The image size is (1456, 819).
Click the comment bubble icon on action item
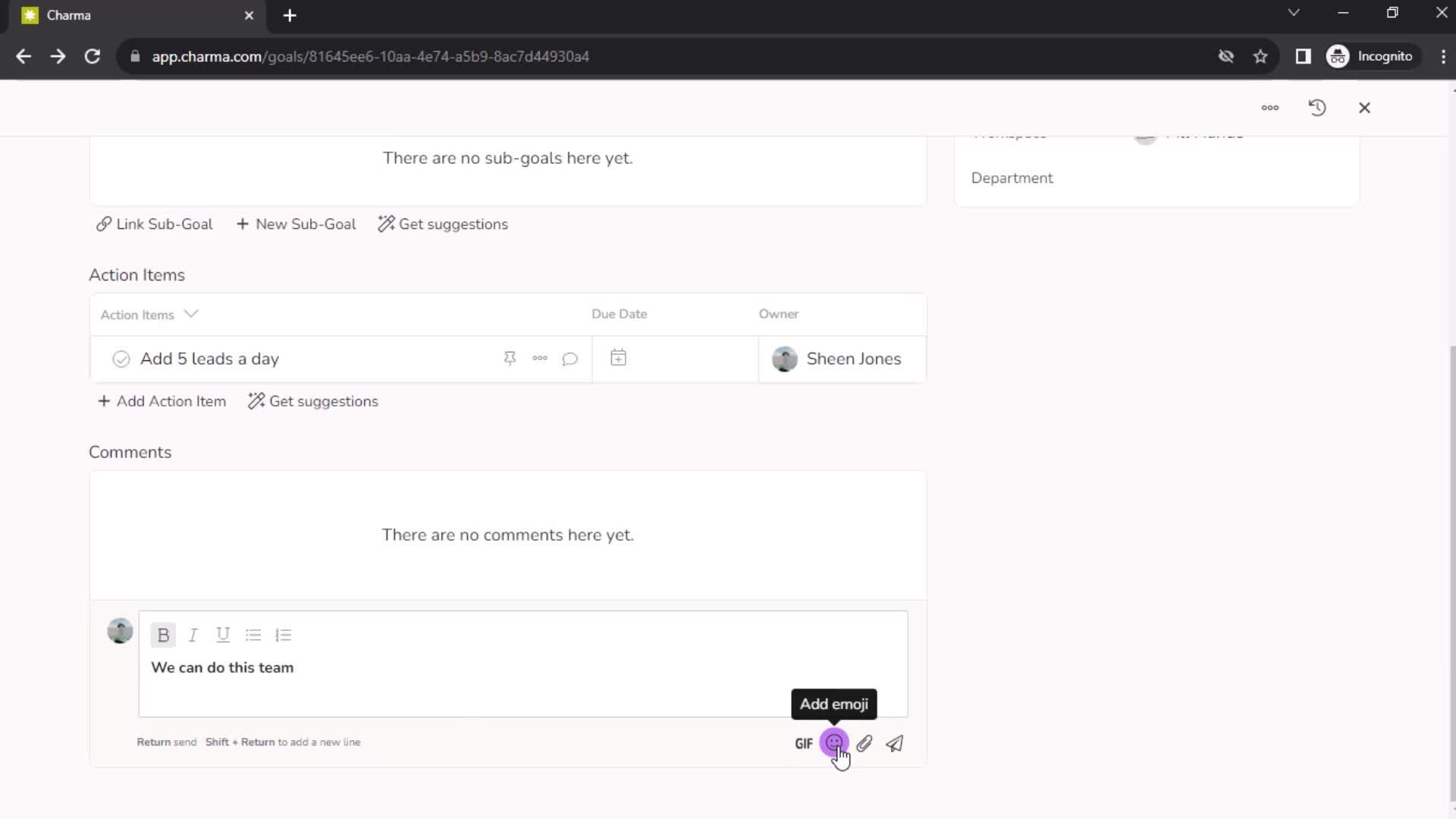pyautogui.click(x=571, y=358)
